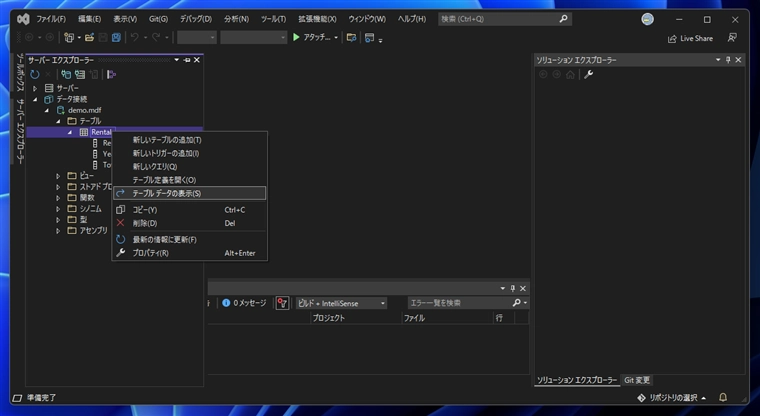Image resolution: width=760 pixels, height=416 pixels.
Task: Select コピー(Y) in context menu
Action: [190, 210]
